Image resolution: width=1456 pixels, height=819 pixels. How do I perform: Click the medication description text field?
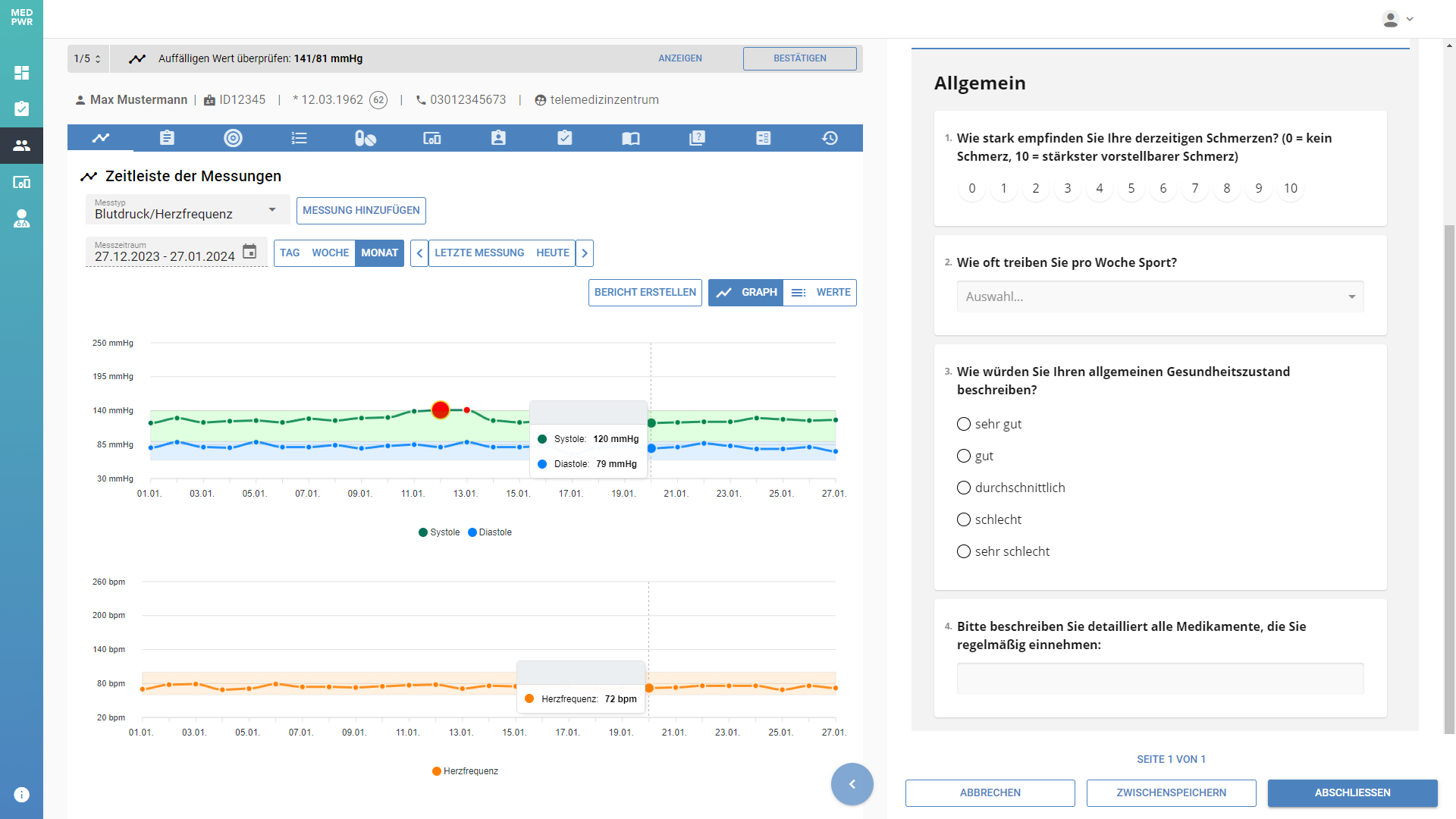(x=1160, y=679)
